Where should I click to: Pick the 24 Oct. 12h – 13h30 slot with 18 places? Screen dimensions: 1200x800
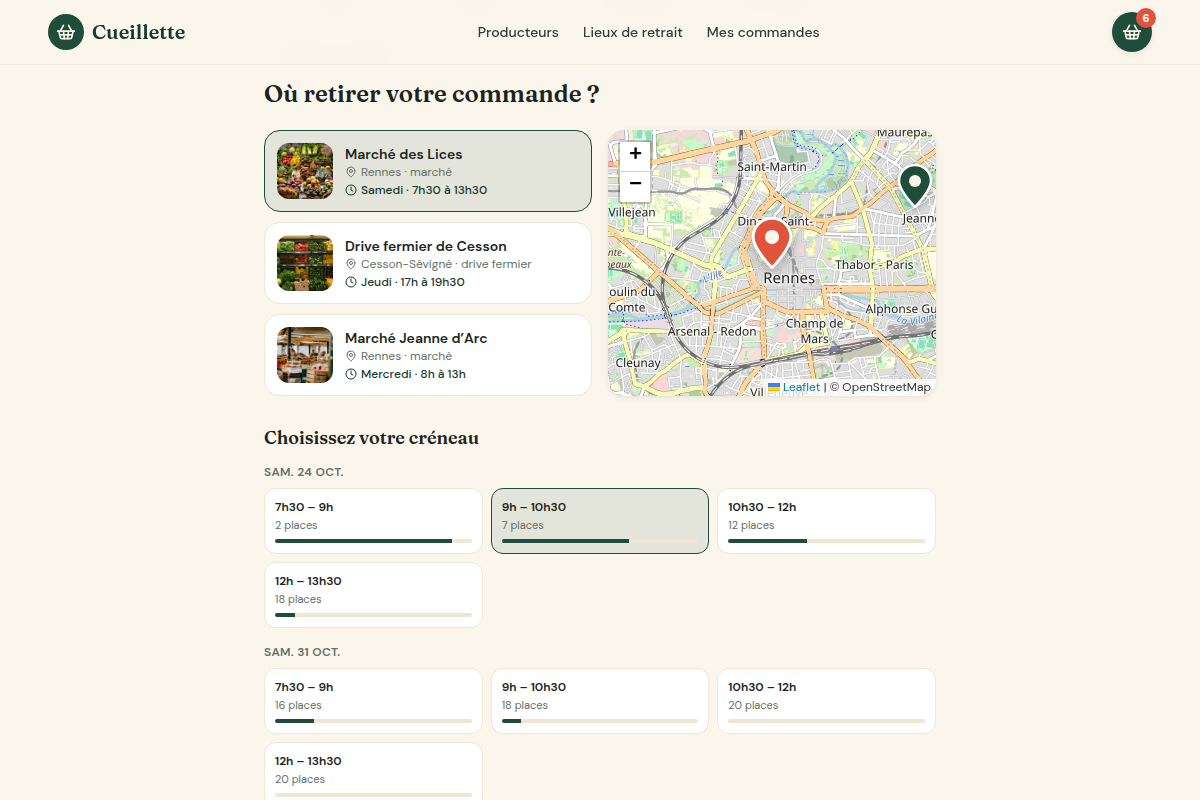[373, 595]
